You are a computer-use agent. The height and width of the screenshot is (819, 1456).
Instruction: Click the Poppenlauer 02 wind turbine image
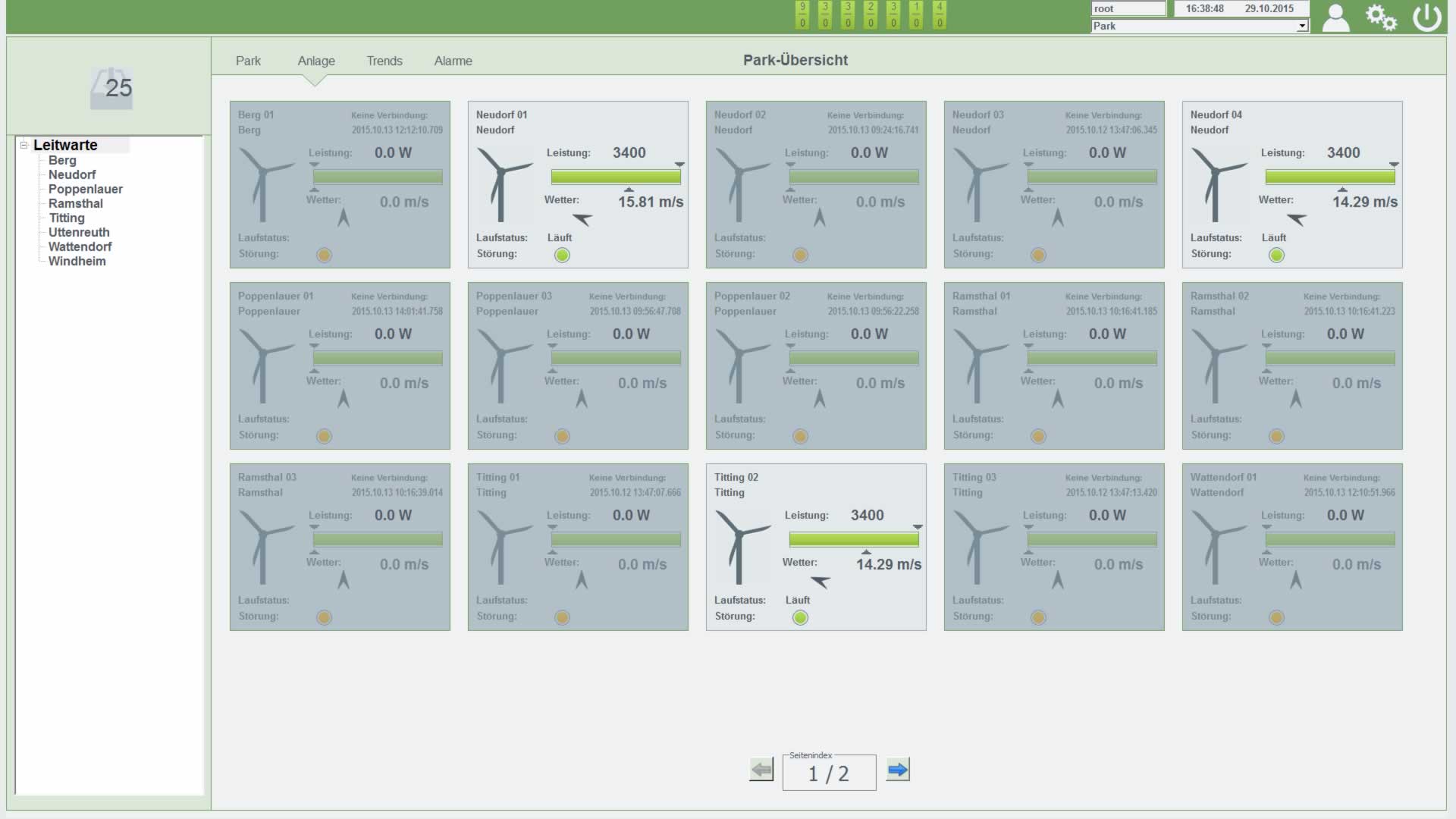pos(742,366)
